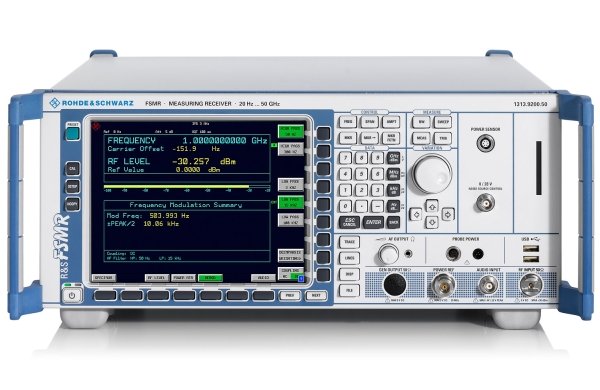The image size is (600, 390).
Task: Click the noise source control BNC connector
Action: tap(485, 203)
